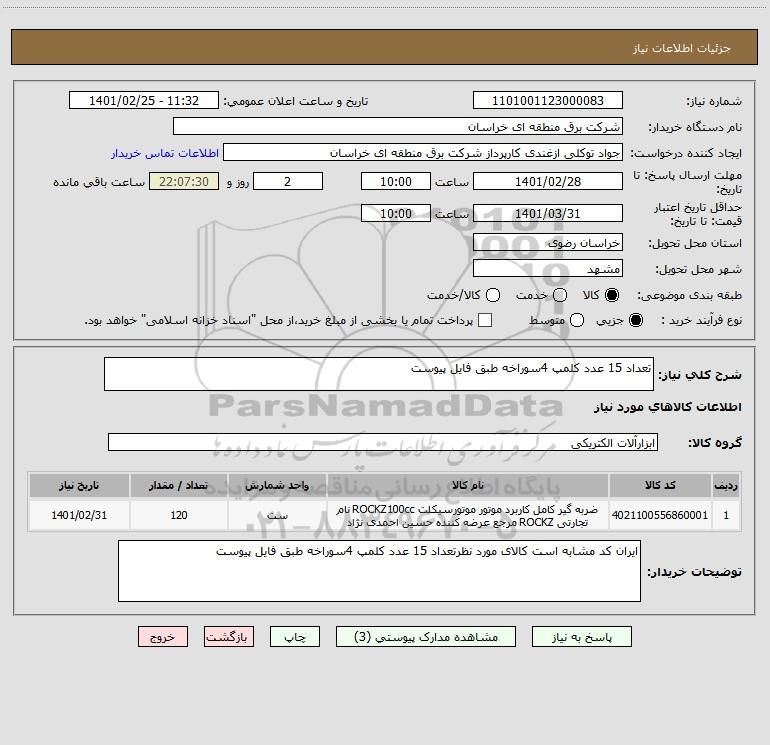The image size is (770, 745).
Task: Select the متوسط purchase type radio
Action: point(577,320)
